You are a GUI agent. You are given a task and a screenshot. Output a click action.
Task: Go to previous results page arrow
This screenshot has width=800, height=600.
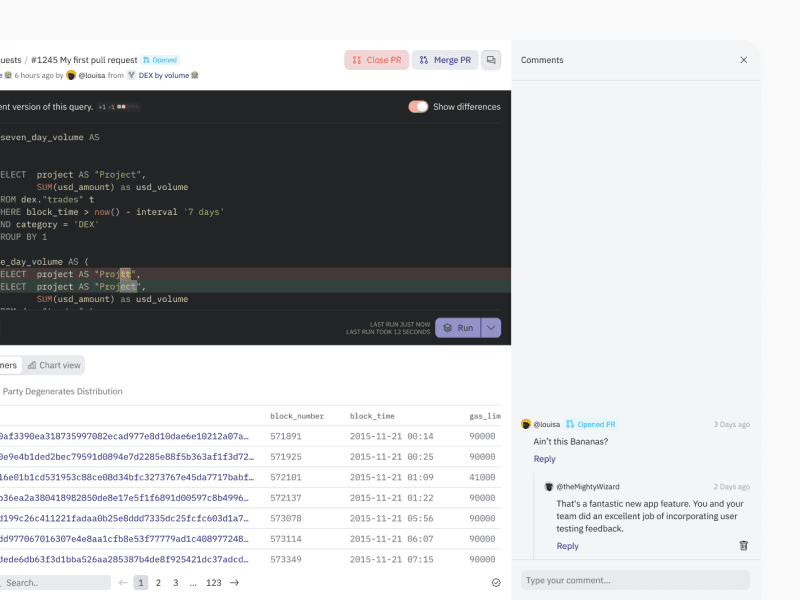point(123,582)
